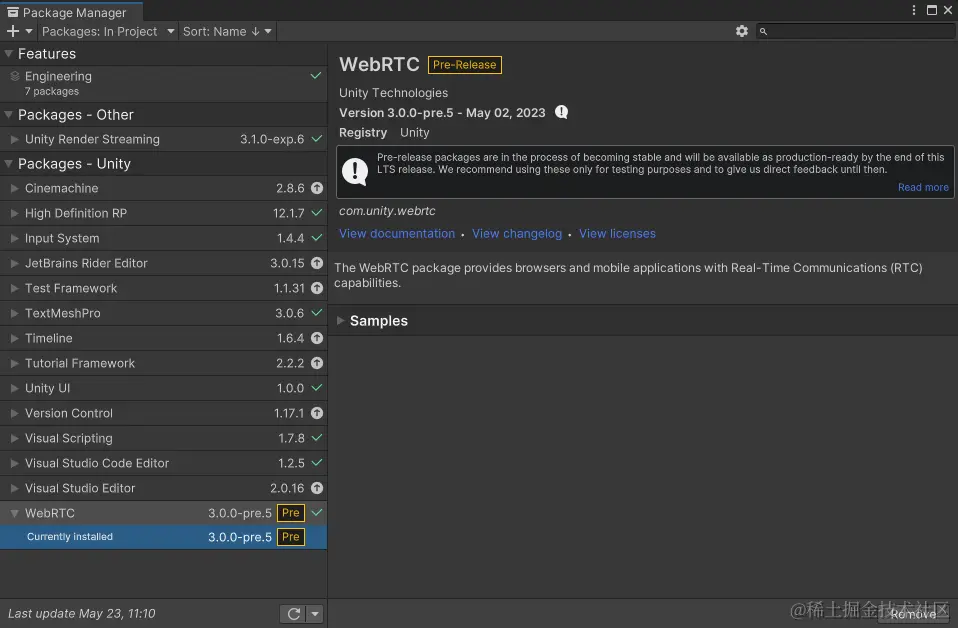Click the update arrow icon for Version Control
The image size is (958, 628).
click(316, 413)
